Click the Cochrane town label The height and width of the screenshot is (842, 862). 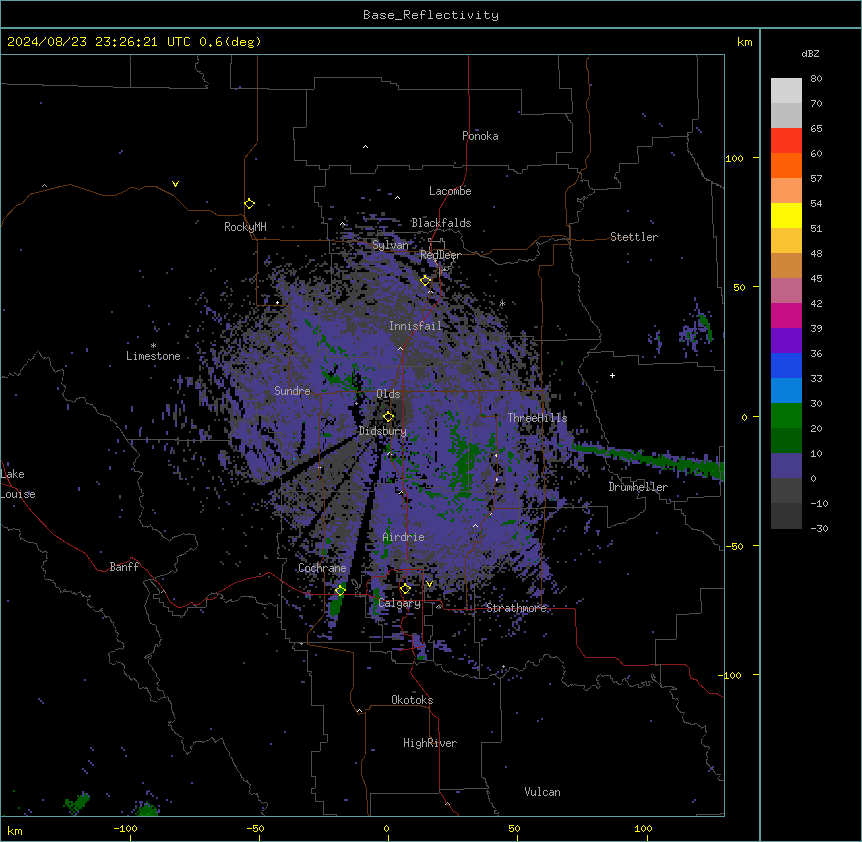[x=322, y=568]
